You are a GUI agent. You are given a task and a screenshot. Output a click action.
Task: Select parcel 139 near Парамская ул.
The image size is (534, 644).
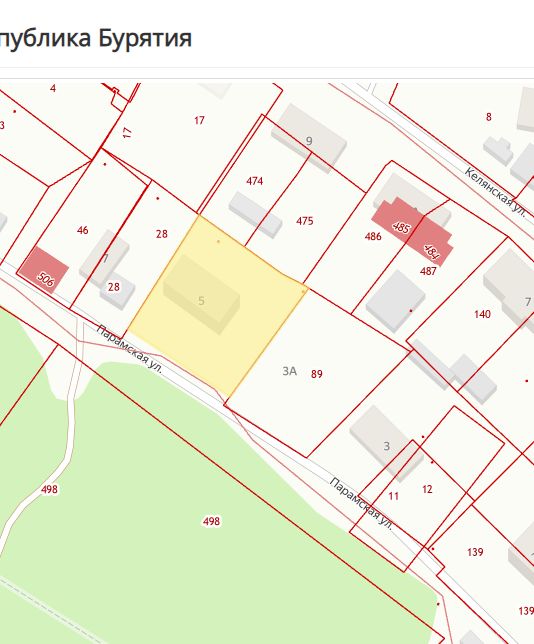(x=475, y=552)
